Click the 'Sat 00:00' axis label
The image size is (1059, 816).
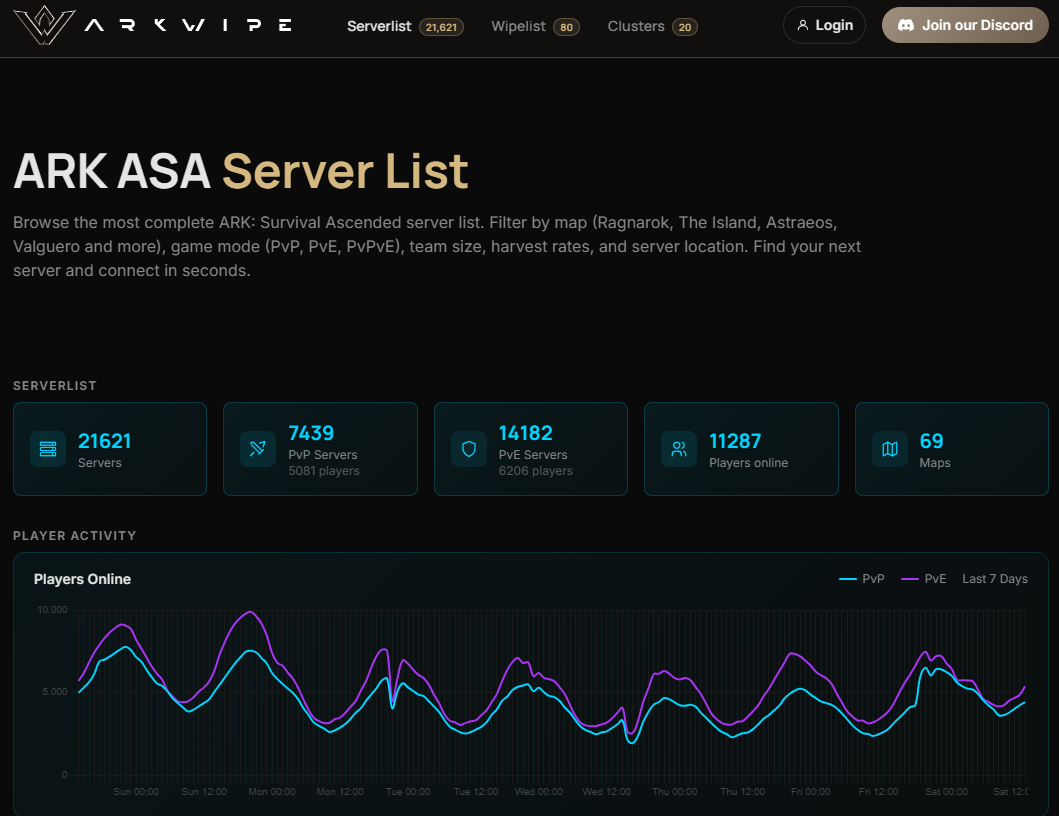[946, 792]
